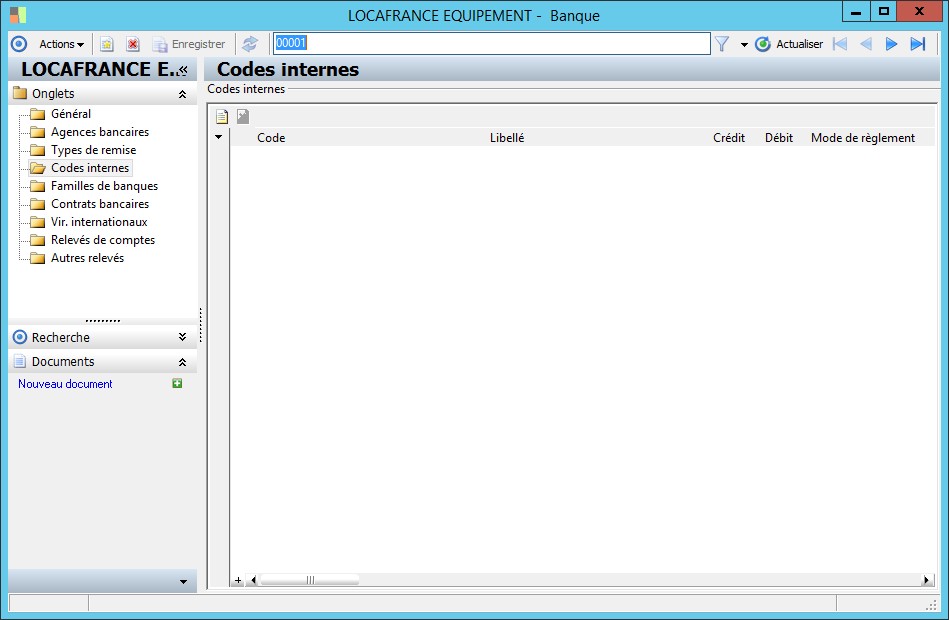
Task: Minimize the Banque window
Action: (856, 12)
